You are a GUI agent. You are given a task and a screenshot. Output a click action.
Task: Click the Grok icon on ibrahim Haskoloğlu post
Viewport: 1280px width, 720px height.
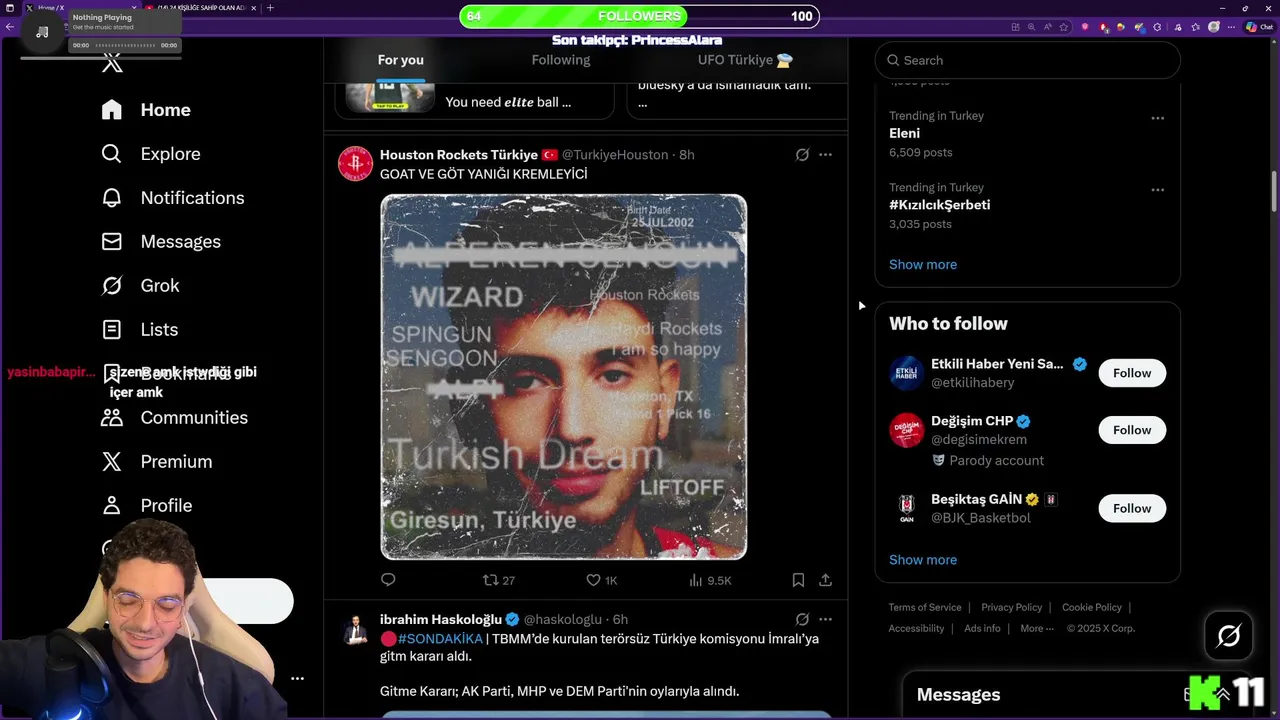pos(802,620)
